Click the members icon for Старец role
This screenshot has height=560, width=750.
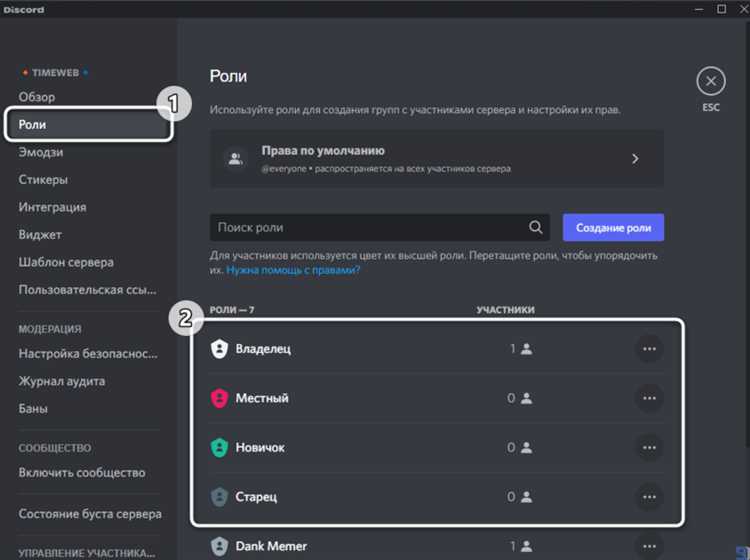click(x=527, y=497)
